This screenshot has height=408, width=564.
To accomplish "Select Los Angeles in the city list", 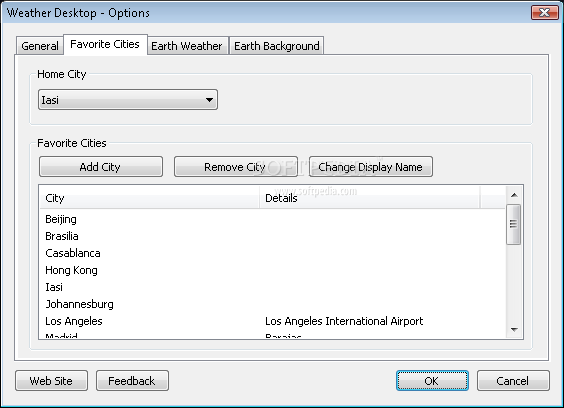I will point(74,321).
